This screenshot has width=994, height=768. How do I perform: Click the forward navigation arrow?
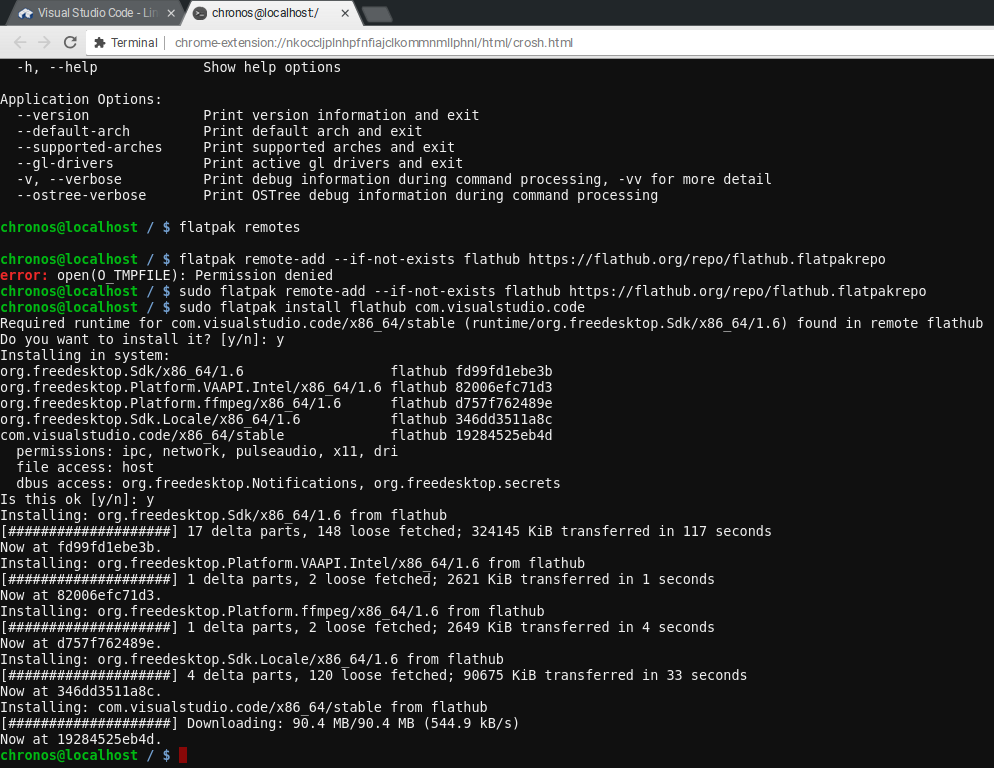(x=43, y=42)
